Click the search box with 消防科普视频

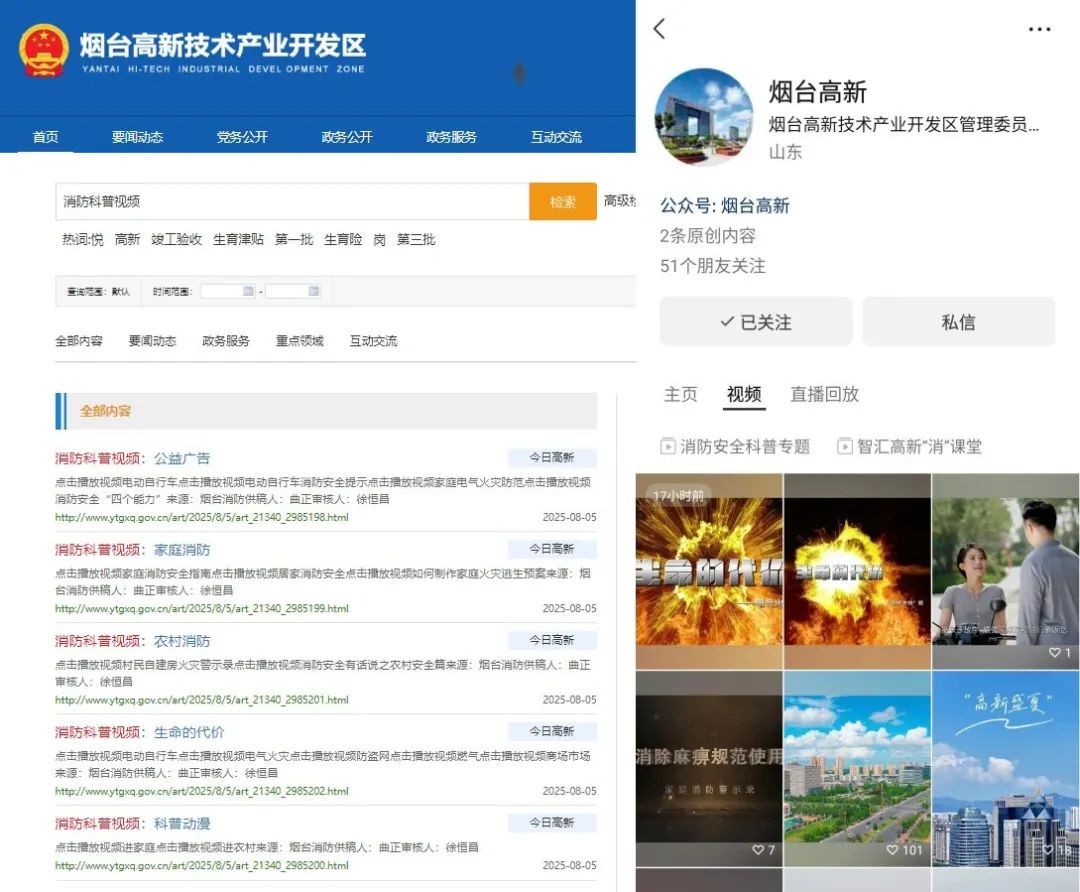click(292, 201)
